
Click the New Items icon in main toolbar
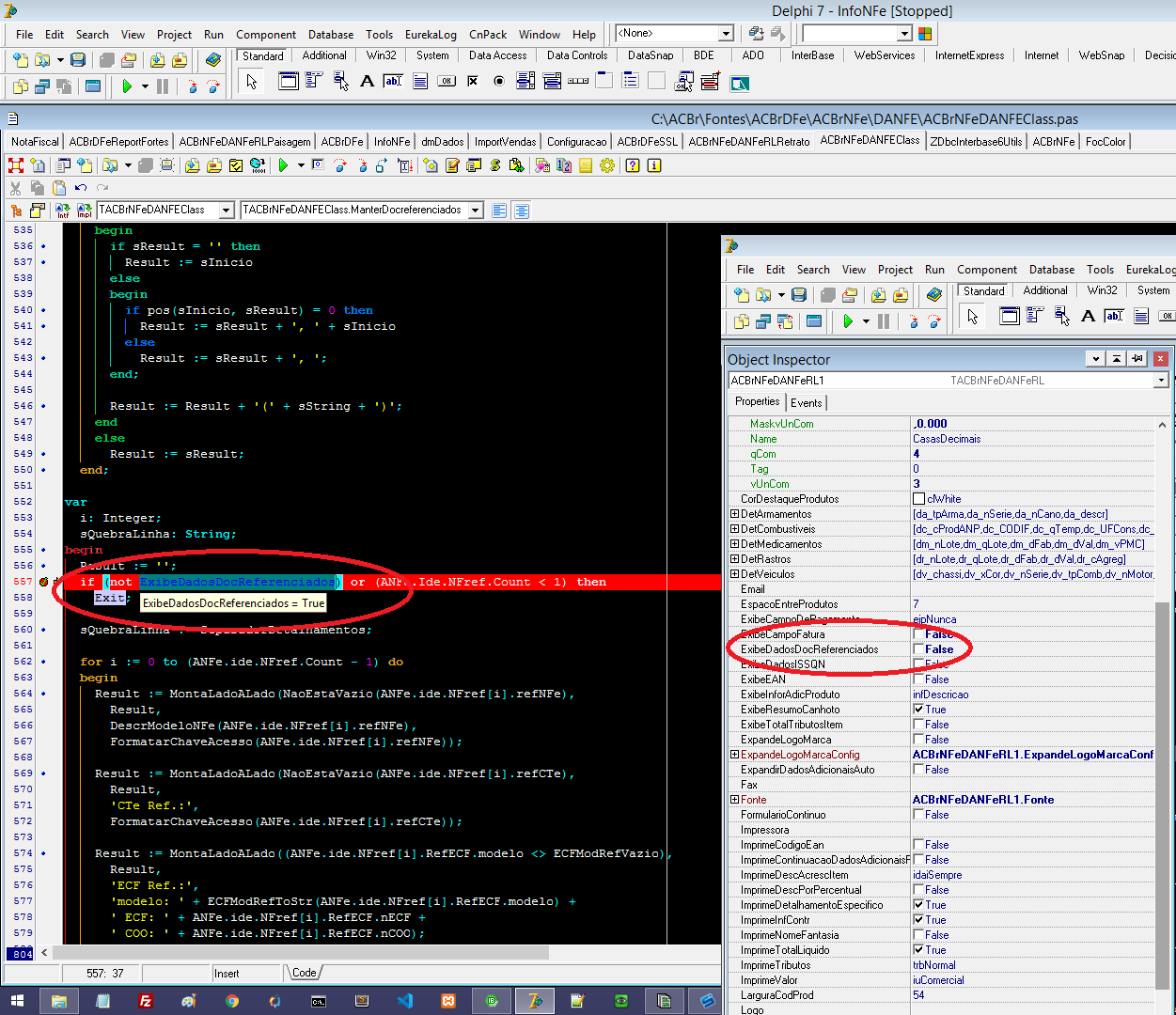21,60
